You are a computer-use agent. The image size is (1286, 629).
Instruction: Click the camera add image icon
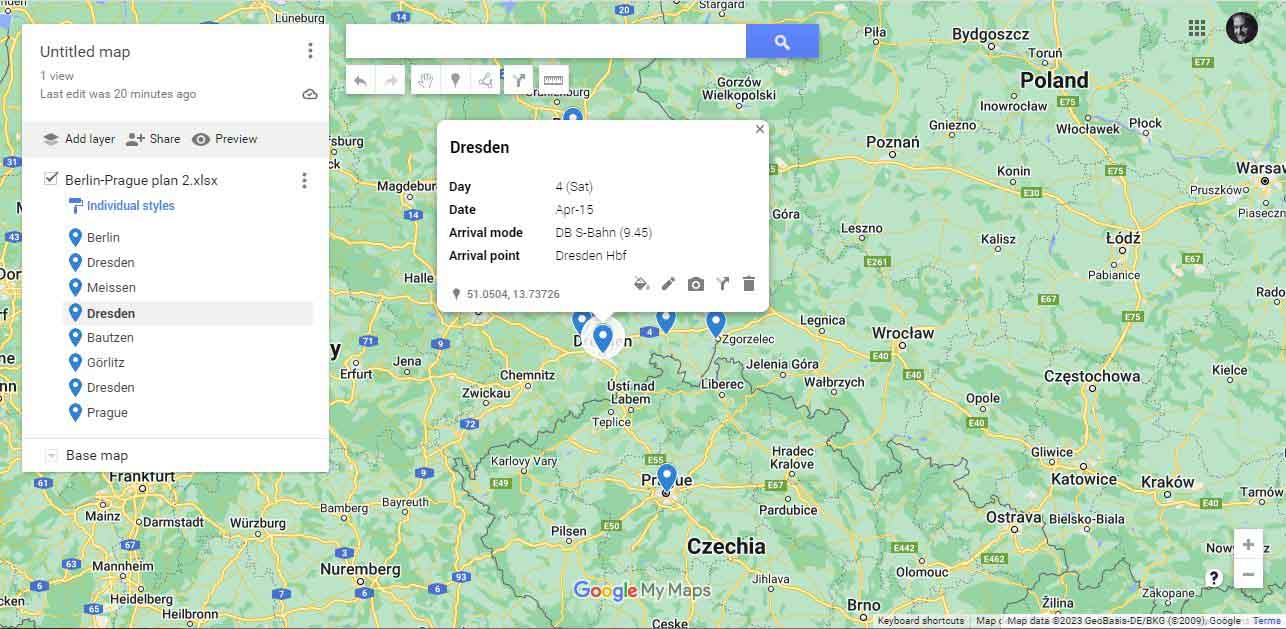click(695, 284)
